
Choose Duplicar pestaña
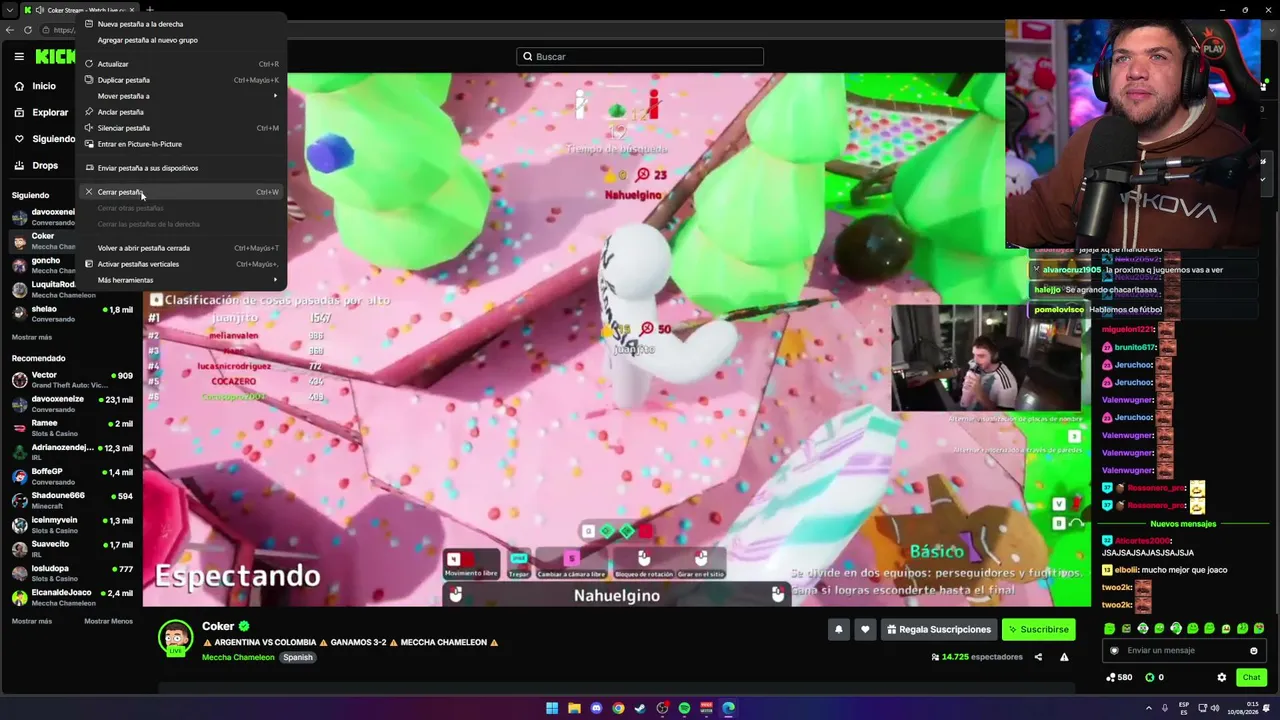182,80
